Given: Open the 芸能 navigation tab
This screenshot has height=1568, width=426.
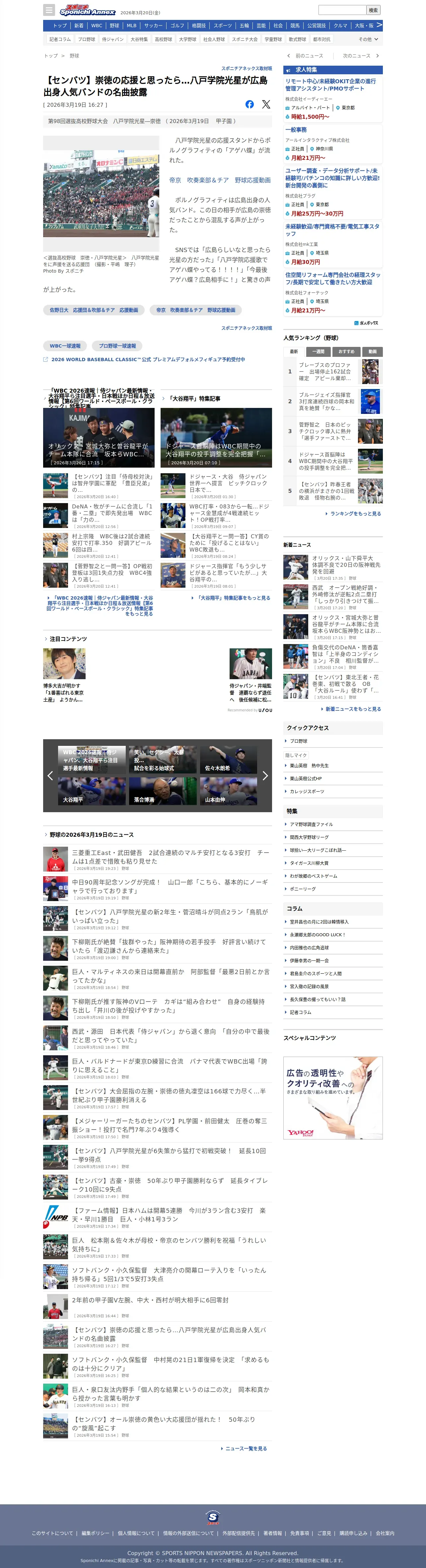Looking at the screenshot, I should (261, 26).
